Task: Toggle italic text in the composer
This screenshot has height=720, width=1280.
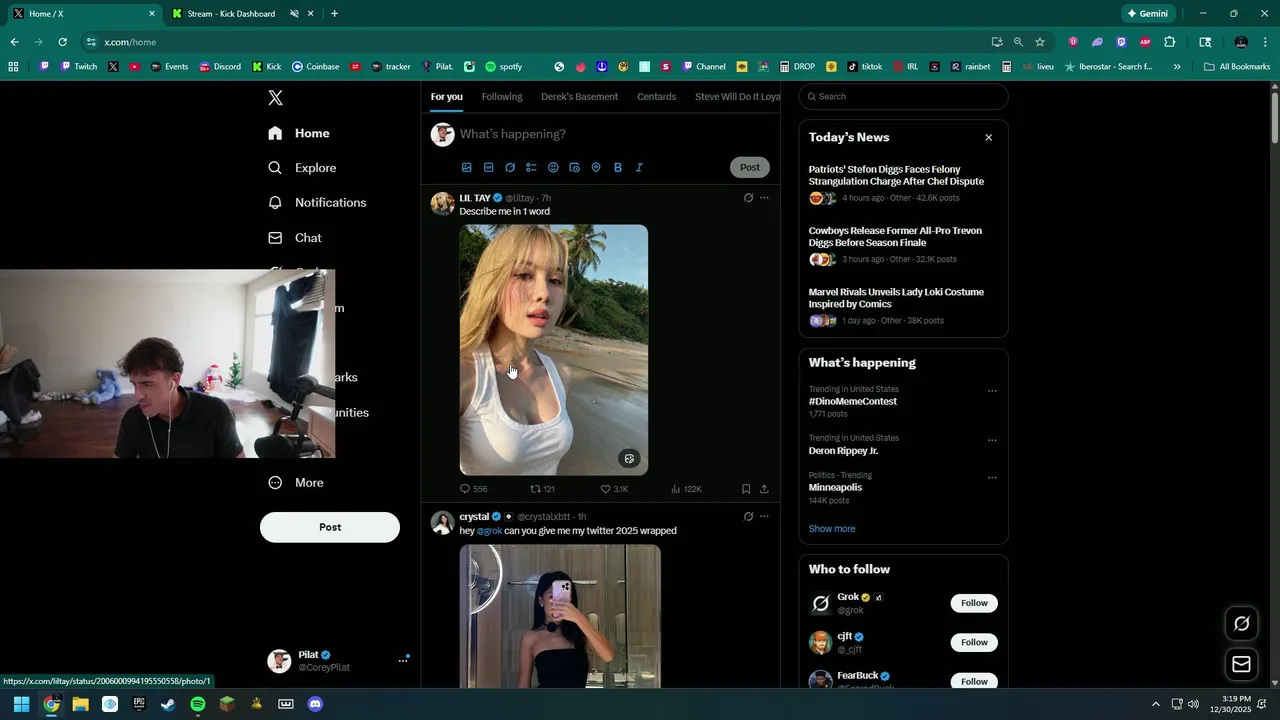Action: [639, 167]
